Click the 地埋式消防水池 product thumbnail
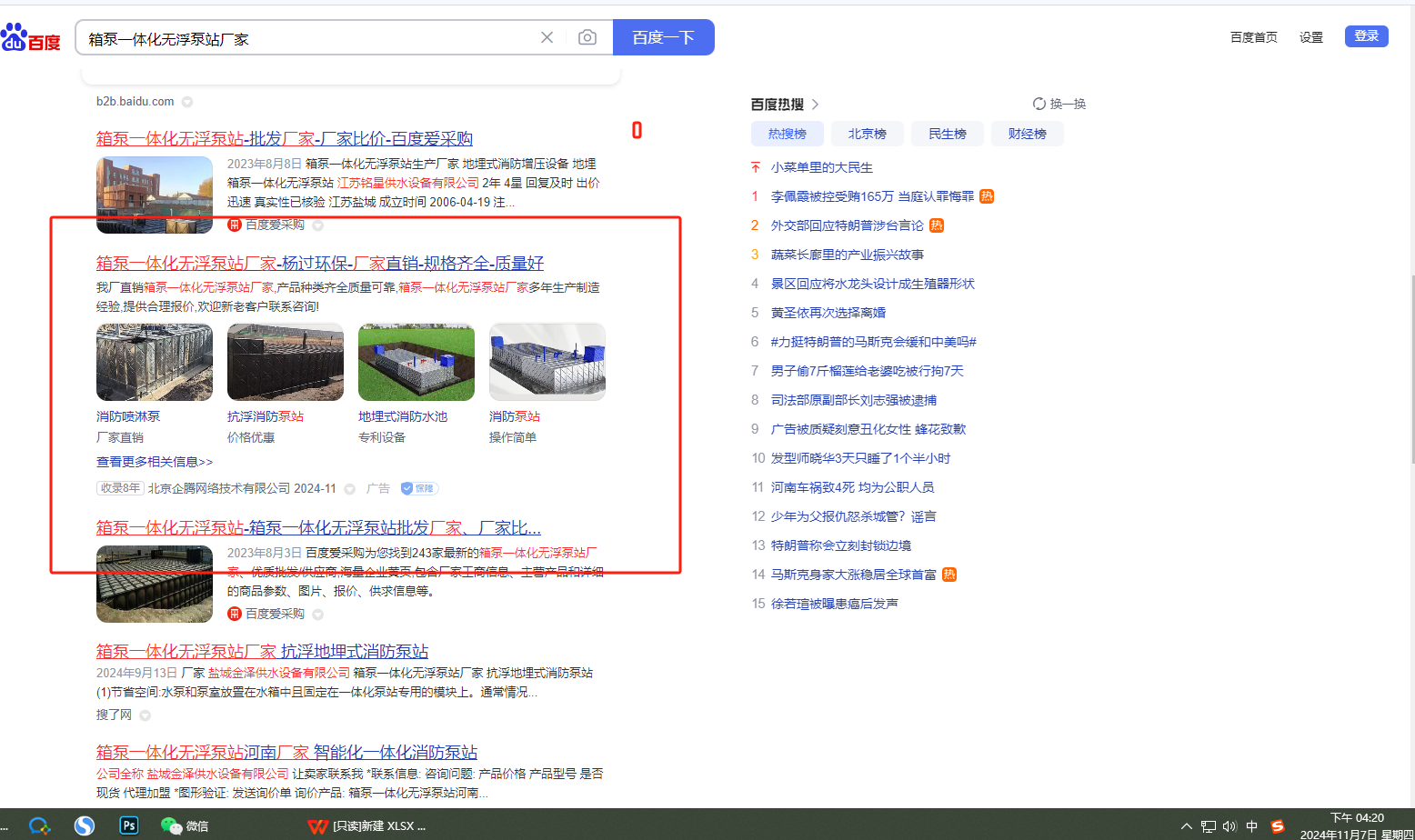Viewport: 1415px width, 840px height. [x=416, y=362]
